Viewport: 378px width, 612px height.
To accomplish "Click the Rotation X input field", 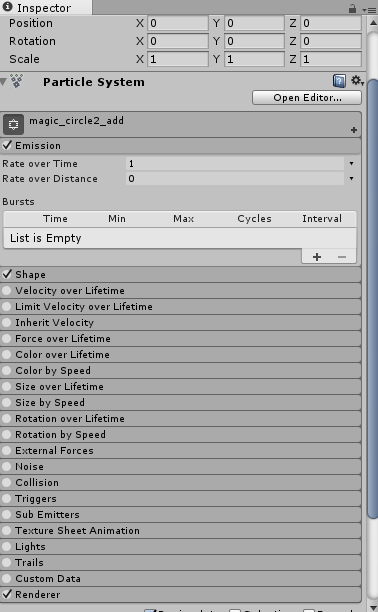I will (x=178, y=41).
